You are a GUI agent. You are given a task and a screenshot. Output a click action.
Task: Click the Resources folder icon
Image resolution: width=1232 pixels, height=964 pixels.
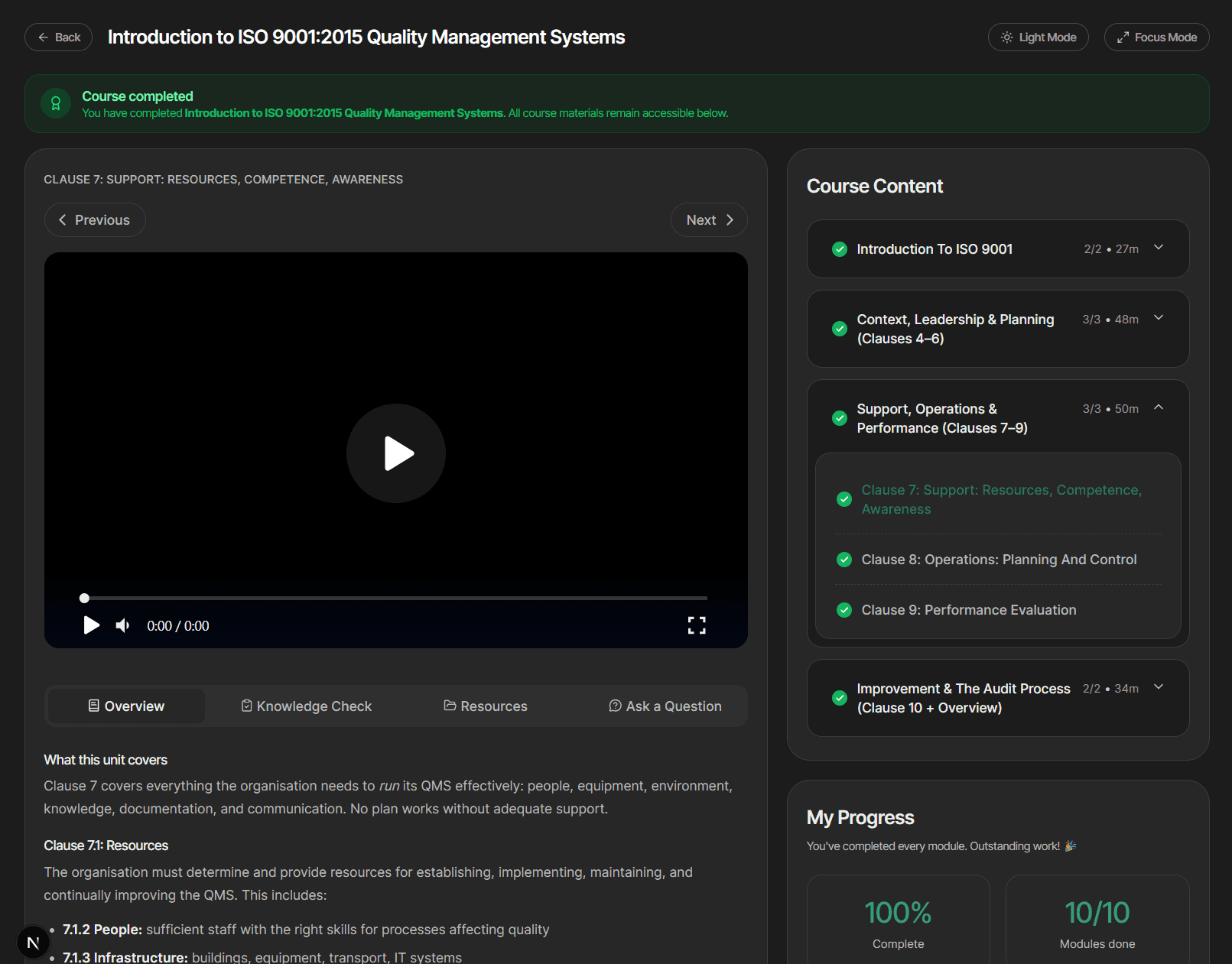pos(450,706)
